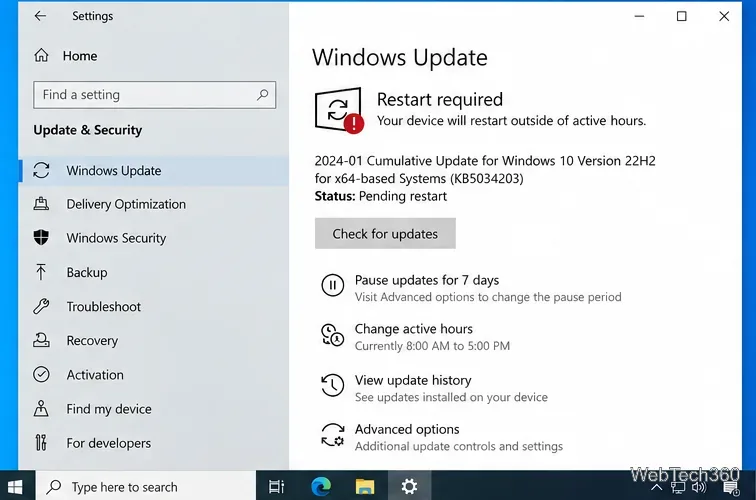Click the magnifier icon in Find a setting
Screen dimensions: 756x500
tap(263, 95)
